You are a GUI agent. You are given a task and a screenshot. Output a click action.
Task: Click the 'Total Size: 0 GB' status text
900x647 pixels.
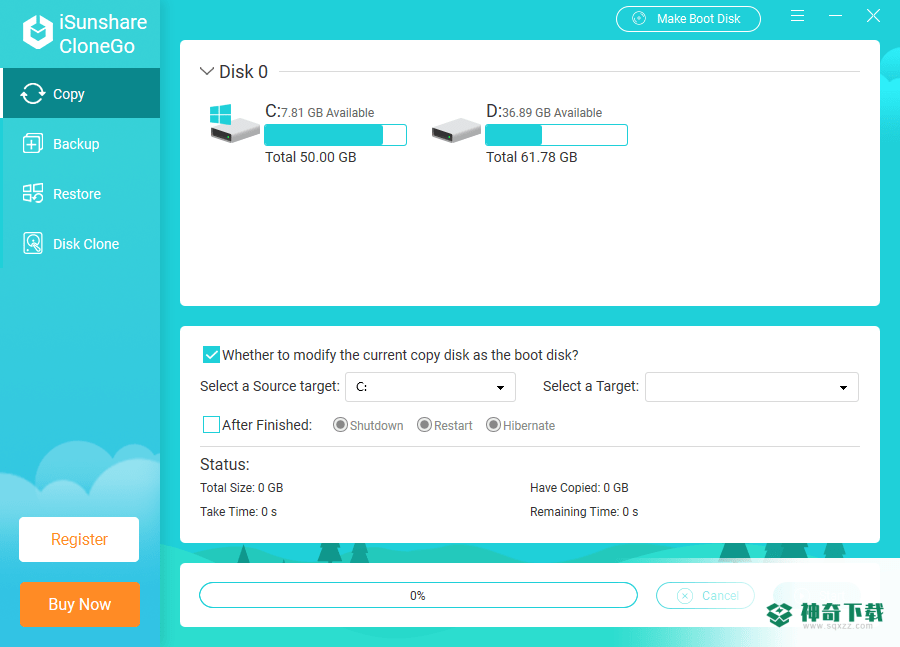242,488
